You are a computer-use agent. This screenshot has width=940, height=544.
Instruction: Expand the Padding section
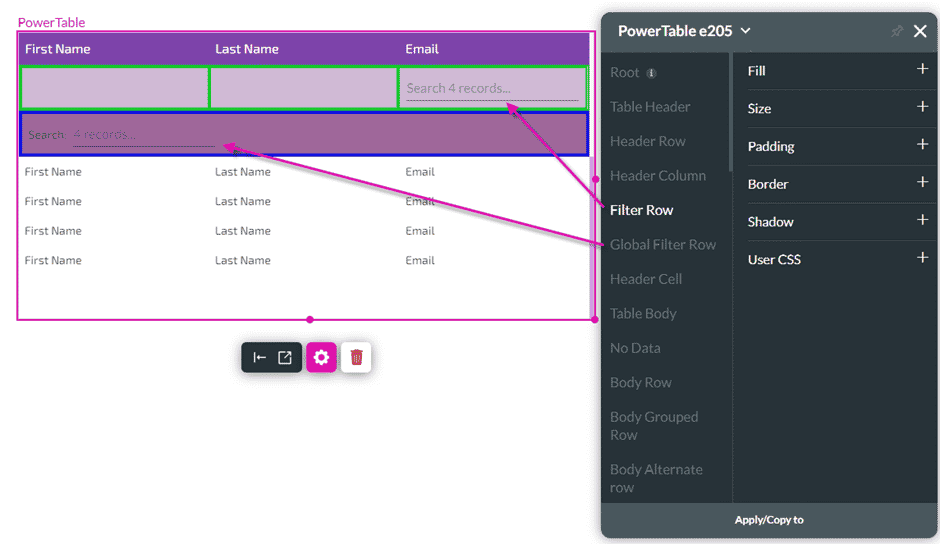[922, 145]
